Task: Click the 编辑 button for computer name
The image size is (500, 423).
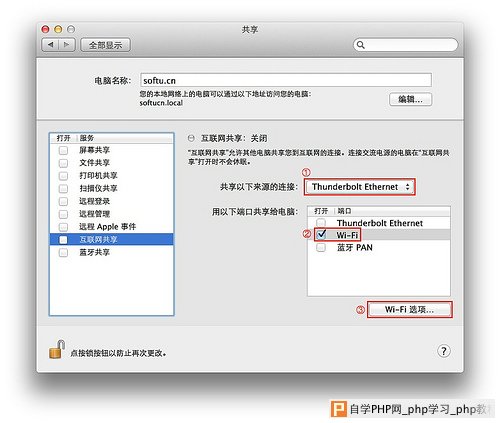Action: 411,99
